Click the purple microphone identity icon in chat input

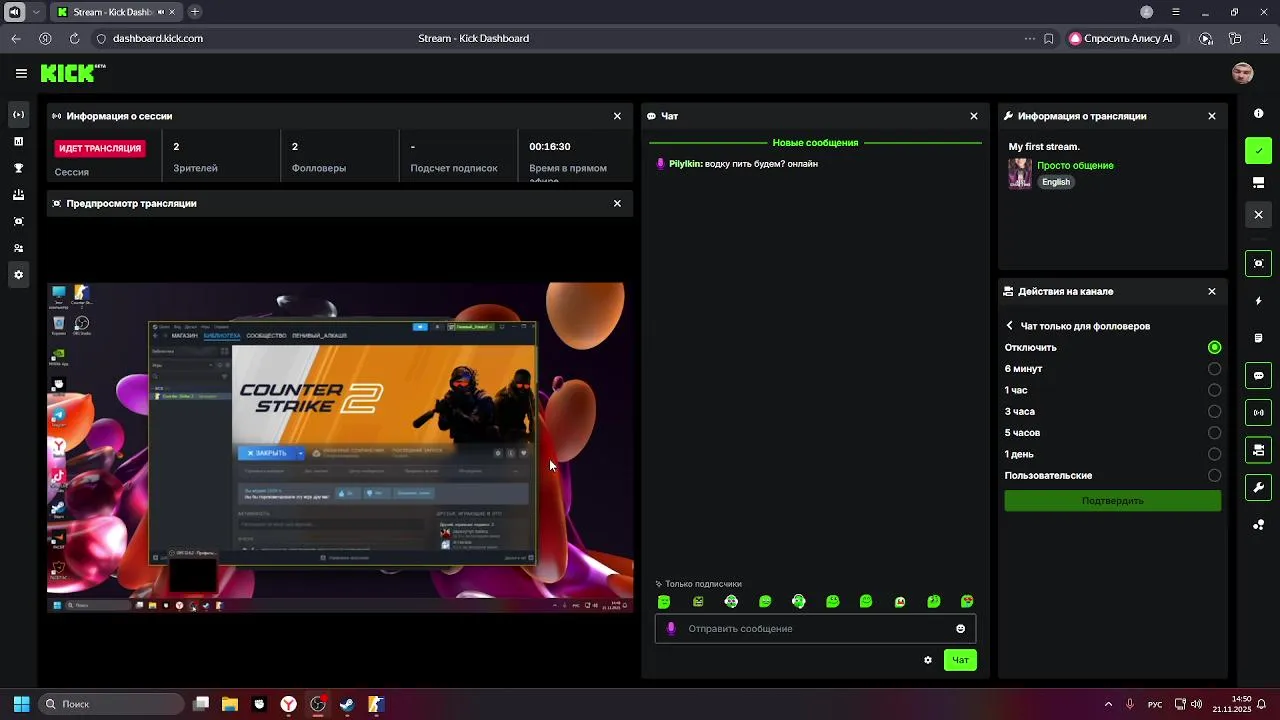pos(671,629)
